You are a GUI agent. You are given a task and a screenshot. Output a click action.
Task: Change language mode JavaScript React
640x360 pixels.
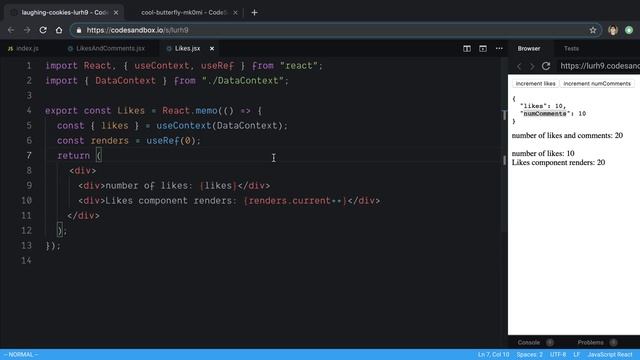coord(610,355)
